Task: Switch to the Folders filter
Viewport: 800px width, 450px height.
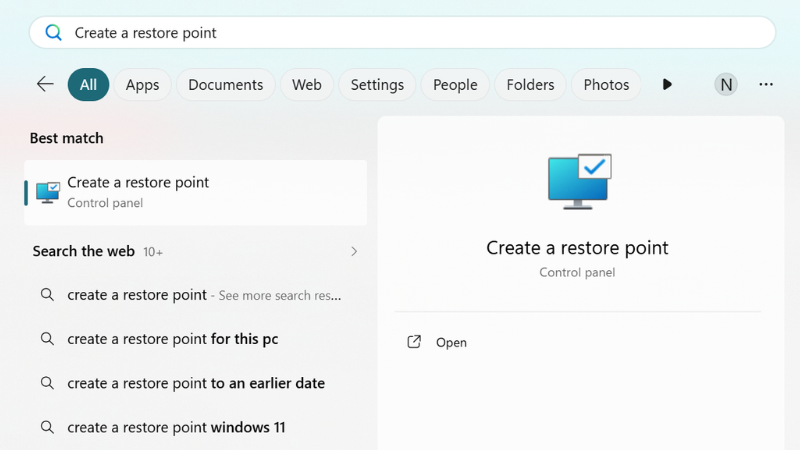Action: (x=530, y=85)
